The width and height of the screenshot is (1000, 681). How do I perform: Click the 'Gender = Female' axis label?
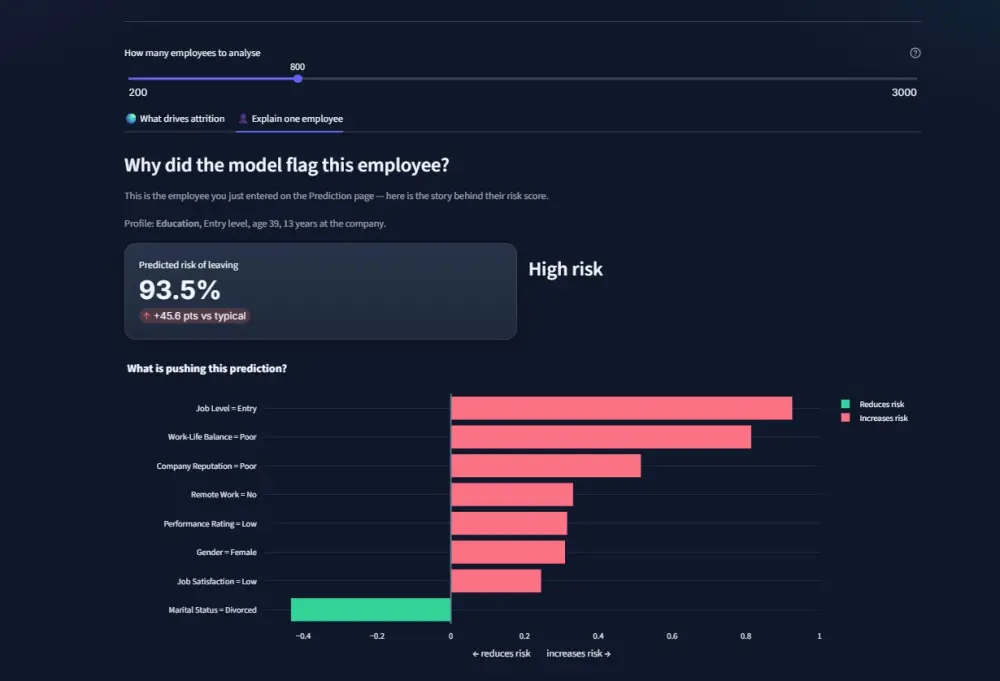226,552
